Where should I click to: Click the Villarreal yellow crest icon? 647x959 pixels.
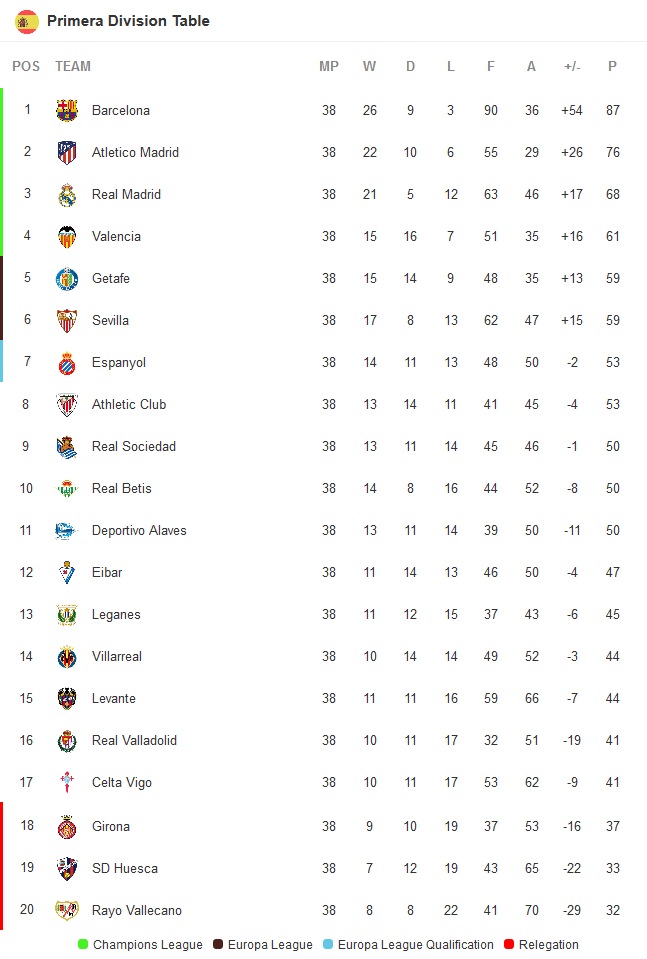tap(67, 656)
